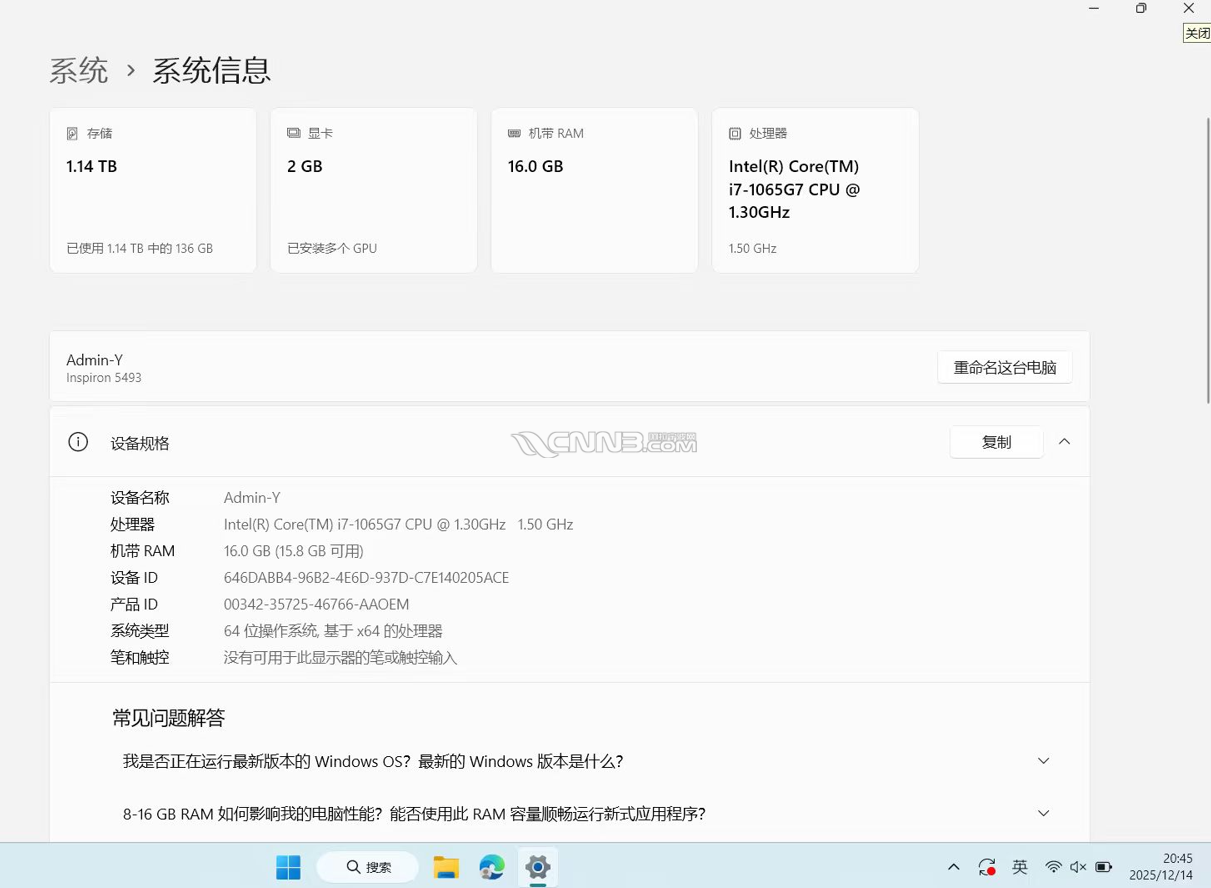The image size is (1211, 888).
Task: Open the Windows Start menu
Action: pyautogui.click(x=288, y=867)
